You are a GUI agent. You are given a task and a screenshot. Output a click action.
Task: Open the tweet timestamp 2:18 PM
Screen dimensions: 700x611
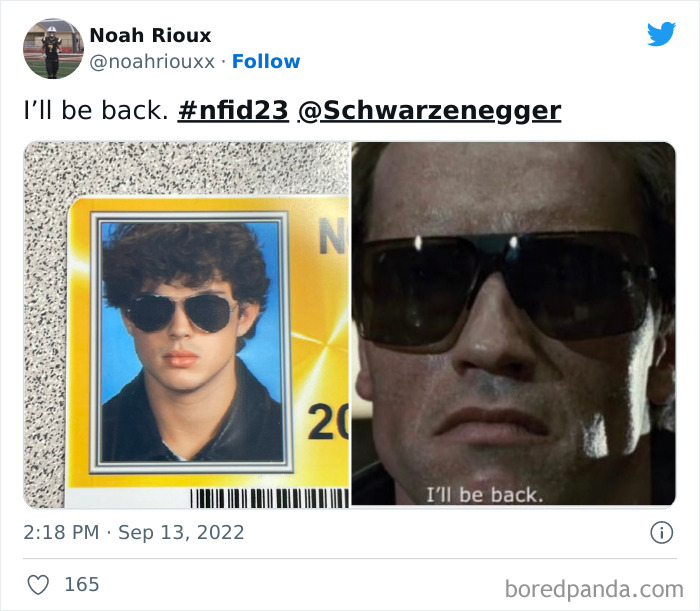61,532
